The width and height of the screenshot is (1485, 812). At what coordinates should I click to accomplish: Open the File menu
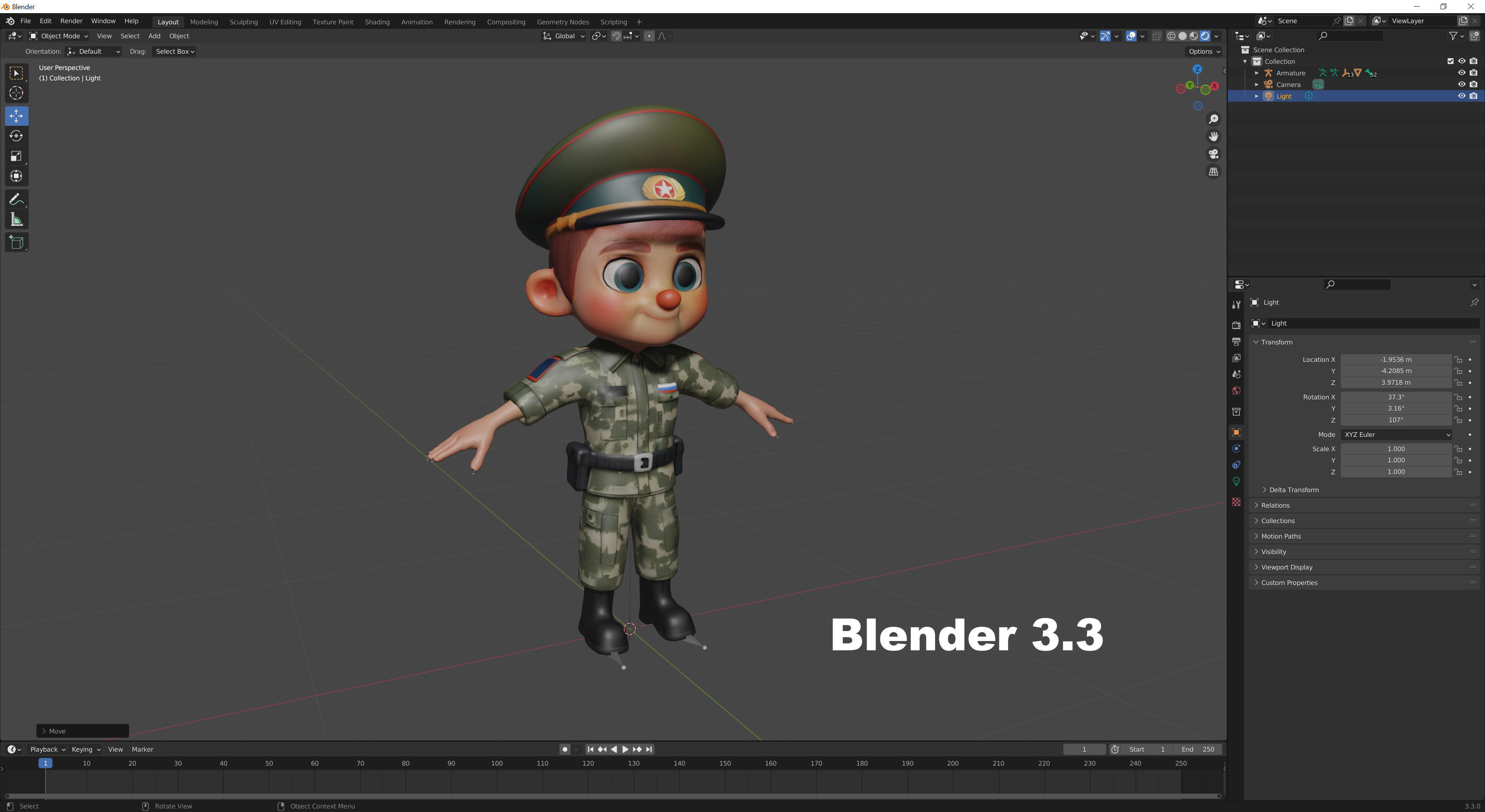[26, 21]
